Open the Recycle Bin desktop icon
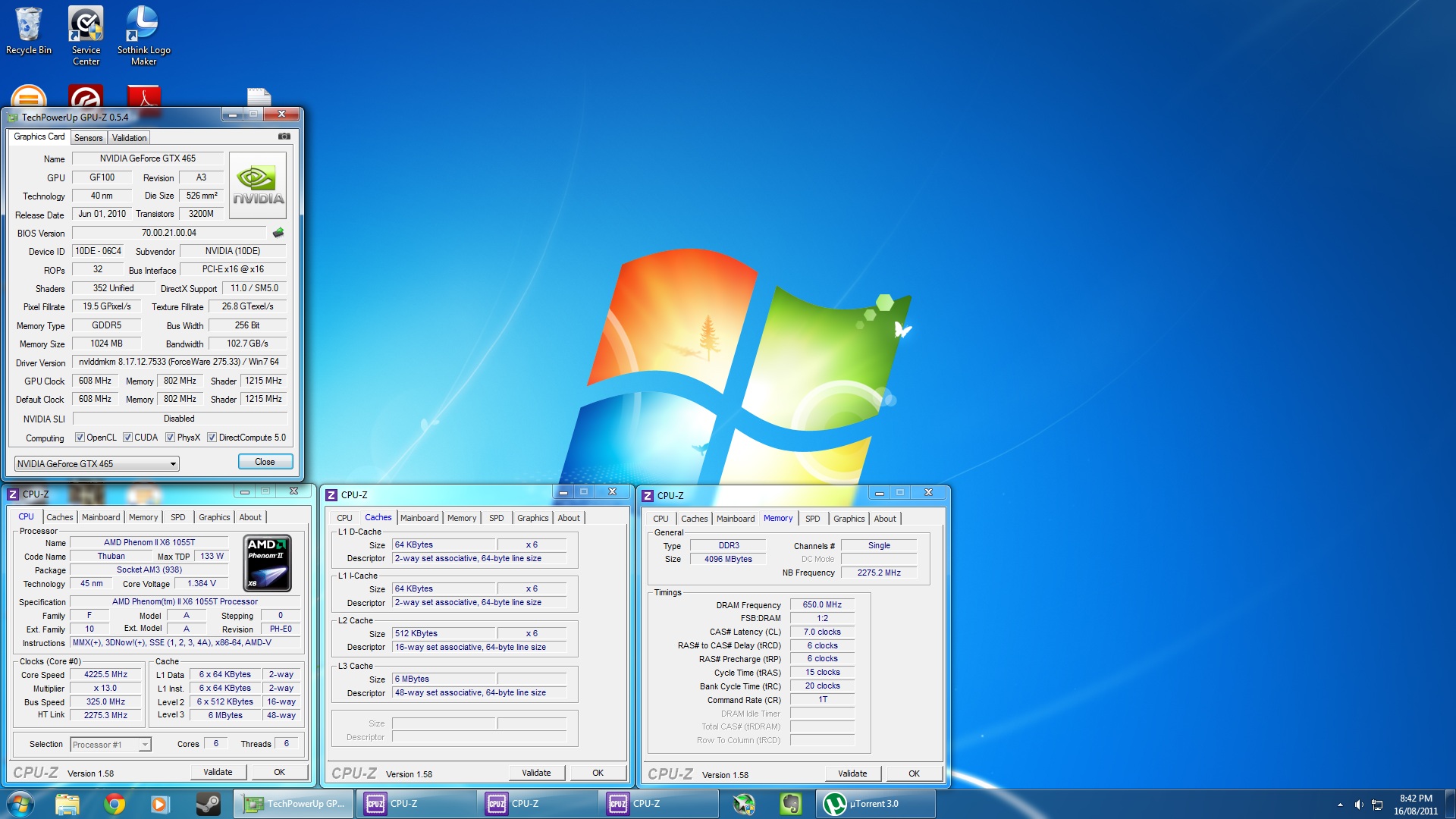This screenshot has width=1456, height=819. point(29,30)
